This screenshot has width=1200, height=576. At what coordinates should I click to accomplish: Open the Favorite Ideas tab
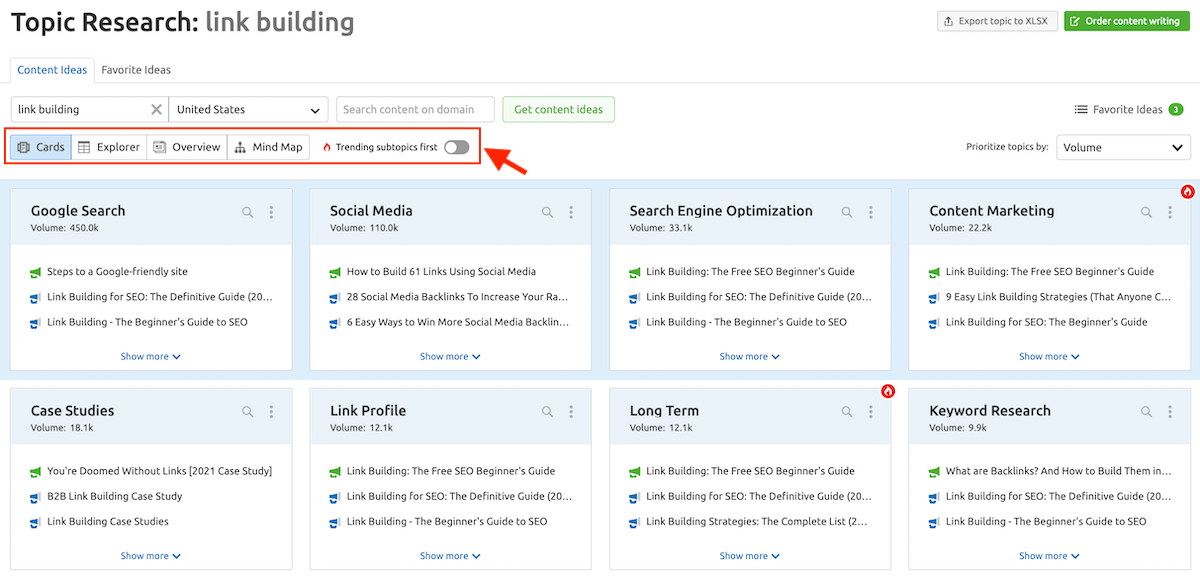click(x=136, y=70)
